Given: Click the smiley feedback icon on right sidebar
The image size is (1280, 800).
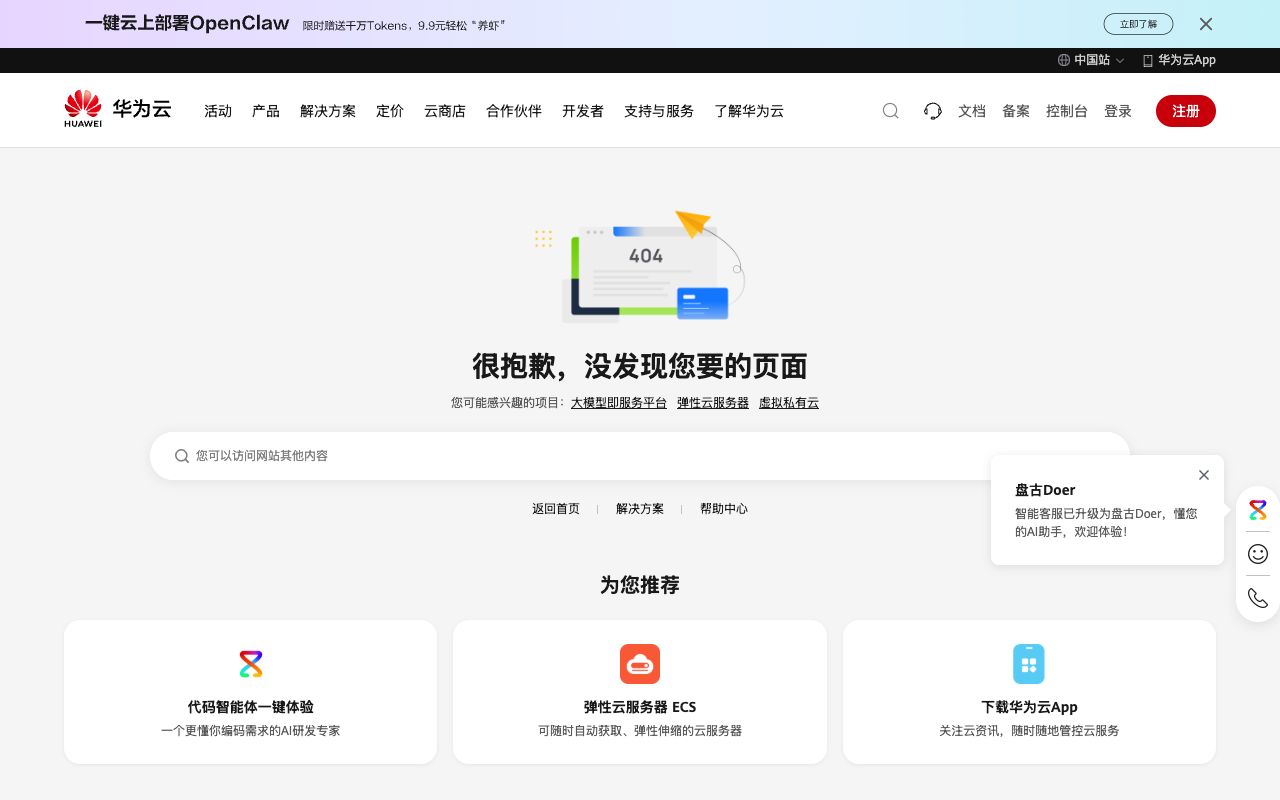Looking at the screenshot, I should tap(1257, 554).
